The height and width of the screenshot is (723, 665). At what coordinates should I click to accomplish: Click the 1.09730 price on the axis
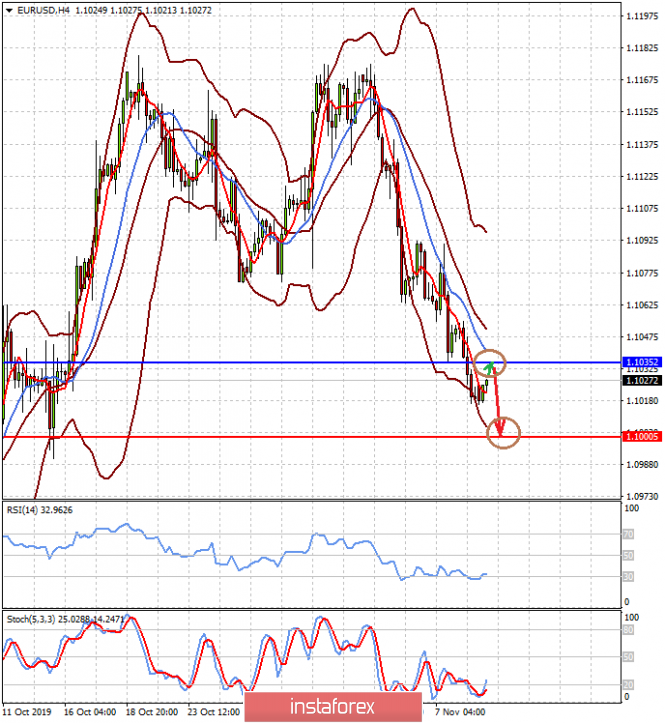click(641, 496)
